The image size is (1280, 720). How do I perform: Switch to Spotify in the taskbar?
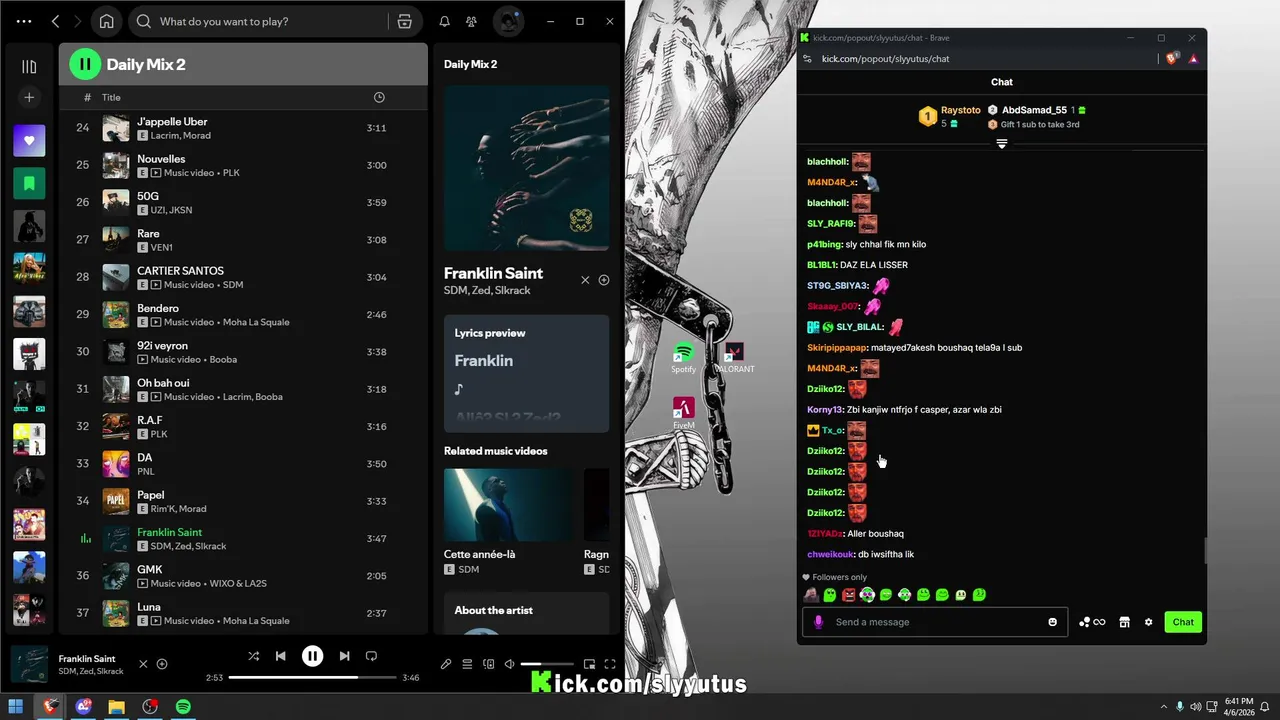click(184, 707)
